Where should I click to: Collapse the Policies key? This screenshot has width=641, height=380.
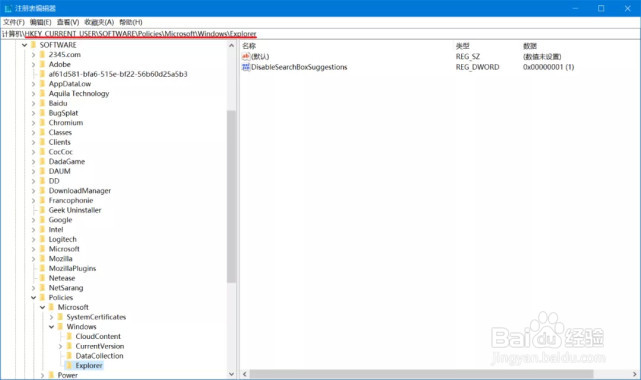34,297
